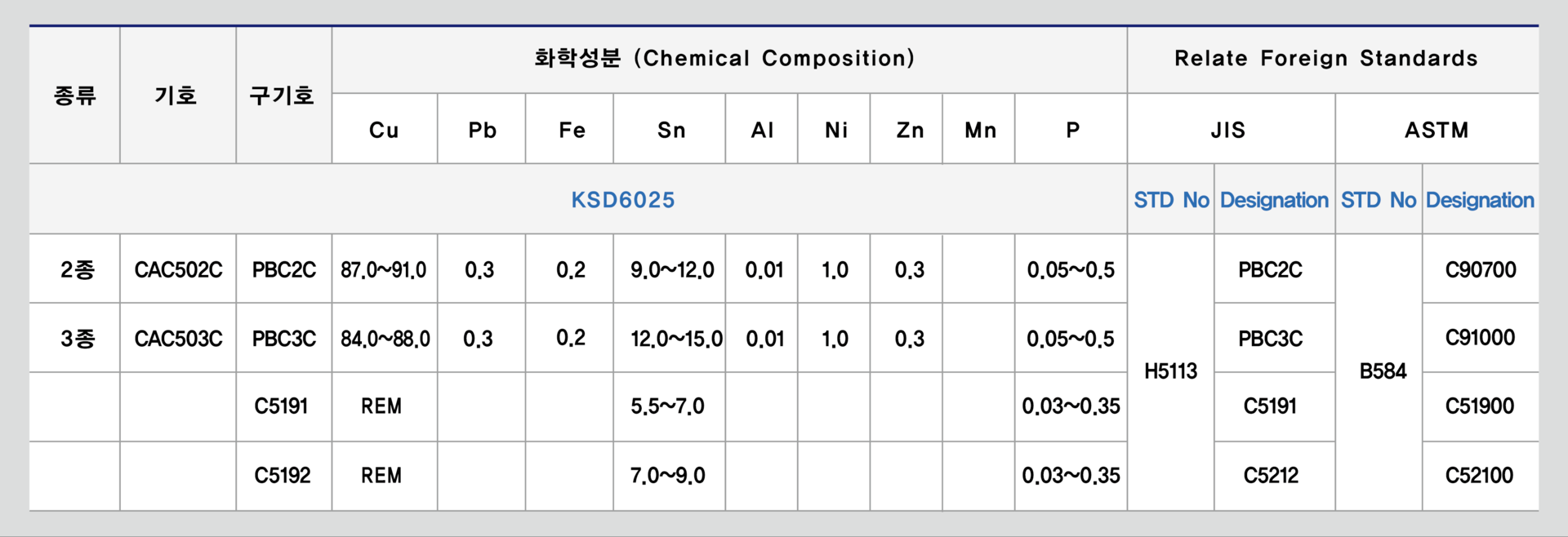Click the Cu column header
The height and width of the screenshot is (537, 1568).
pyautogui.click(x=384, y=130)
